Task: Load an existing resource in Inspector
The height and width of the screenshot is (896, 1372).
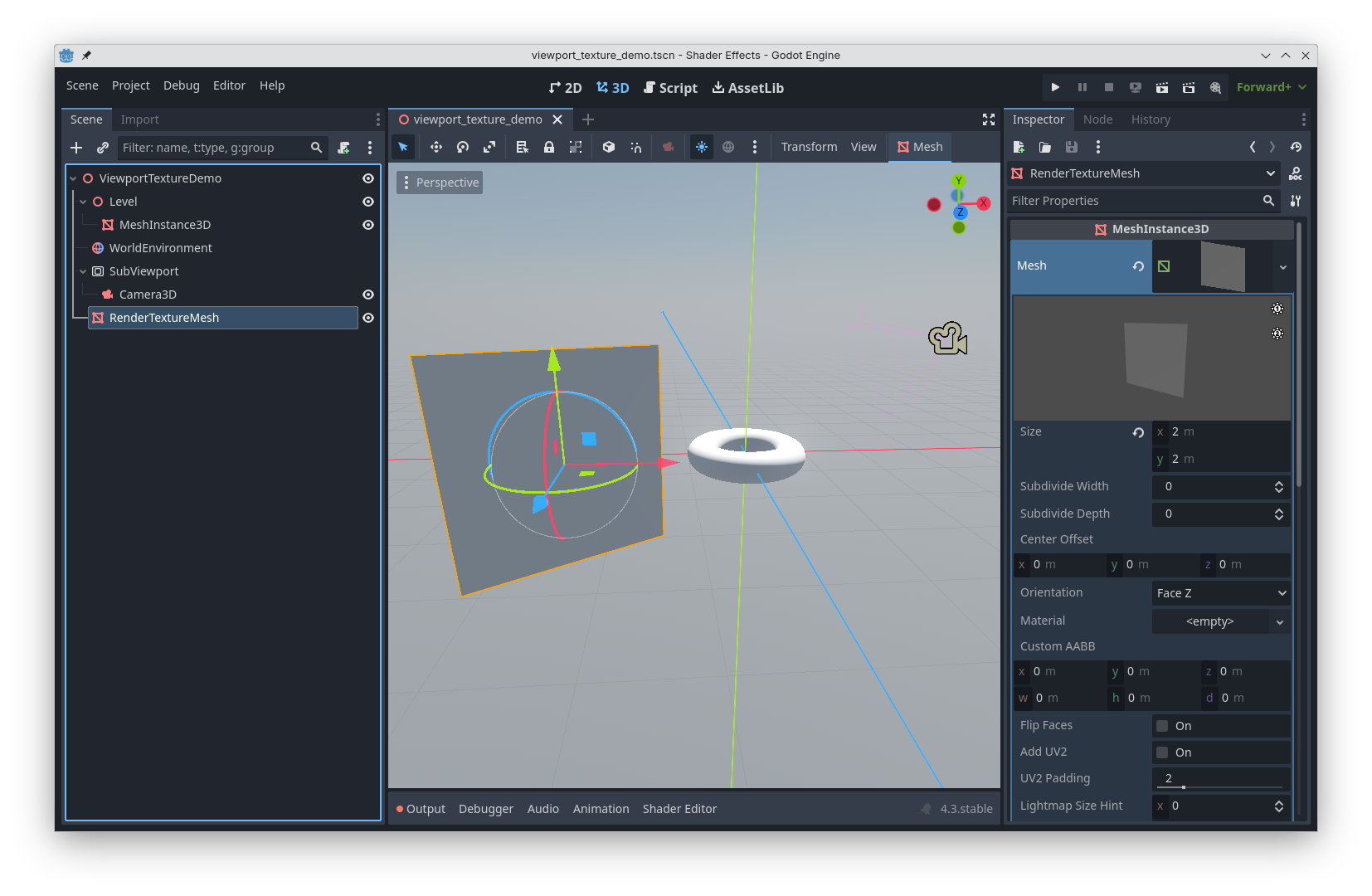Action: [1045, 147]
